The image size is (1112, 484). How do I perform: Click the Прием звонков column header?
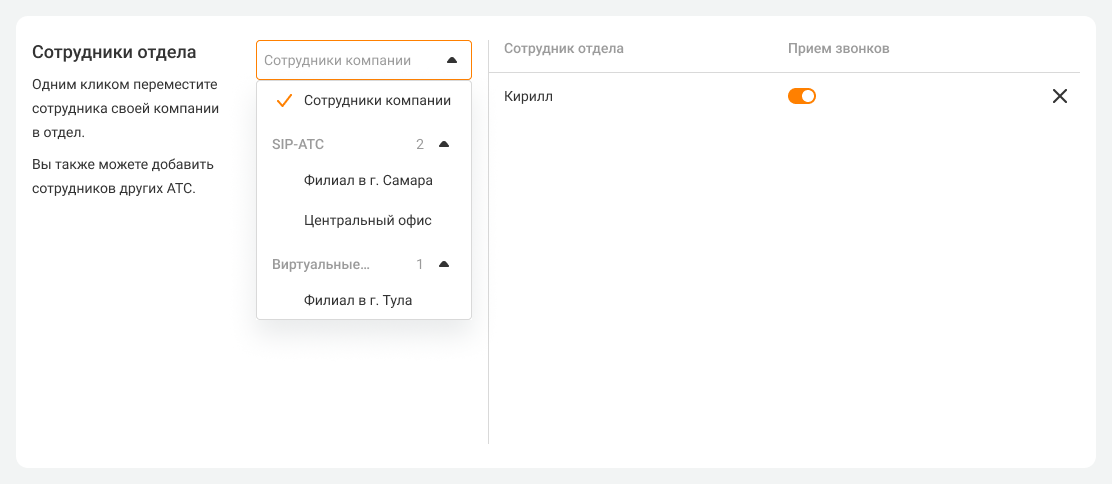pyautogui.click(x=838, y=48)
